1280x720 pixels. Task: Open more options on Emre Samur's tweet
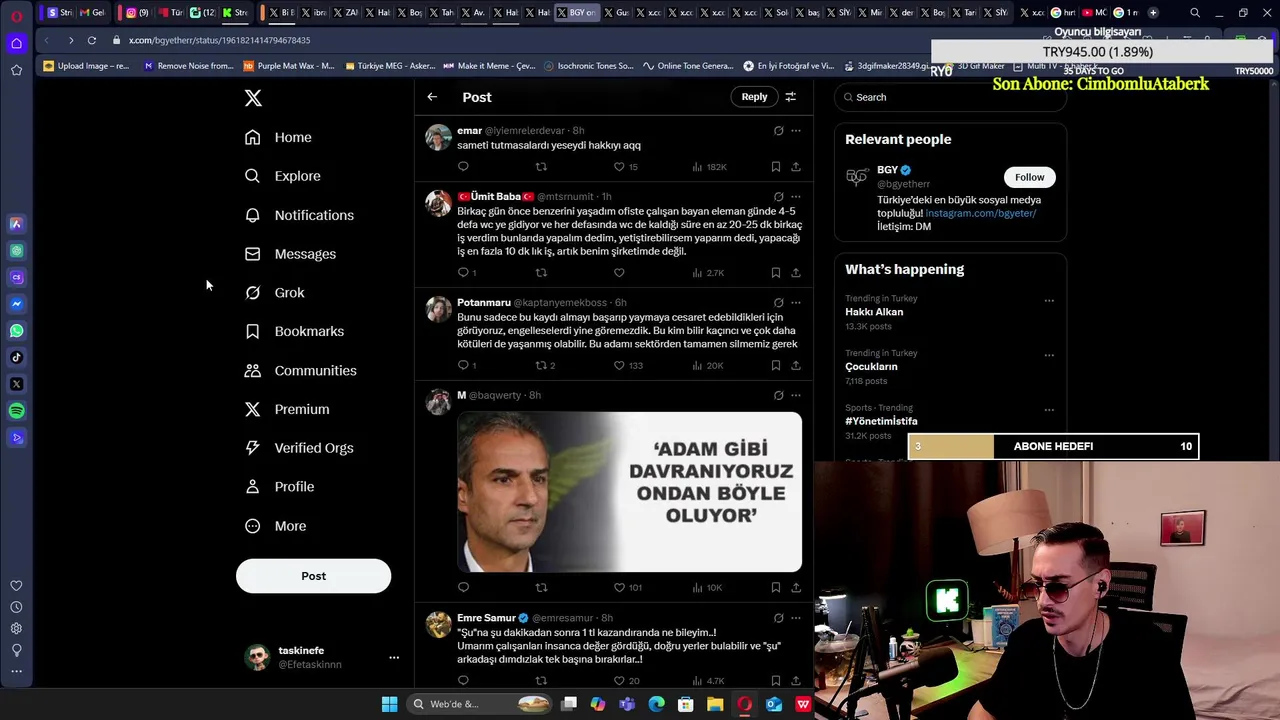(796, 618)
